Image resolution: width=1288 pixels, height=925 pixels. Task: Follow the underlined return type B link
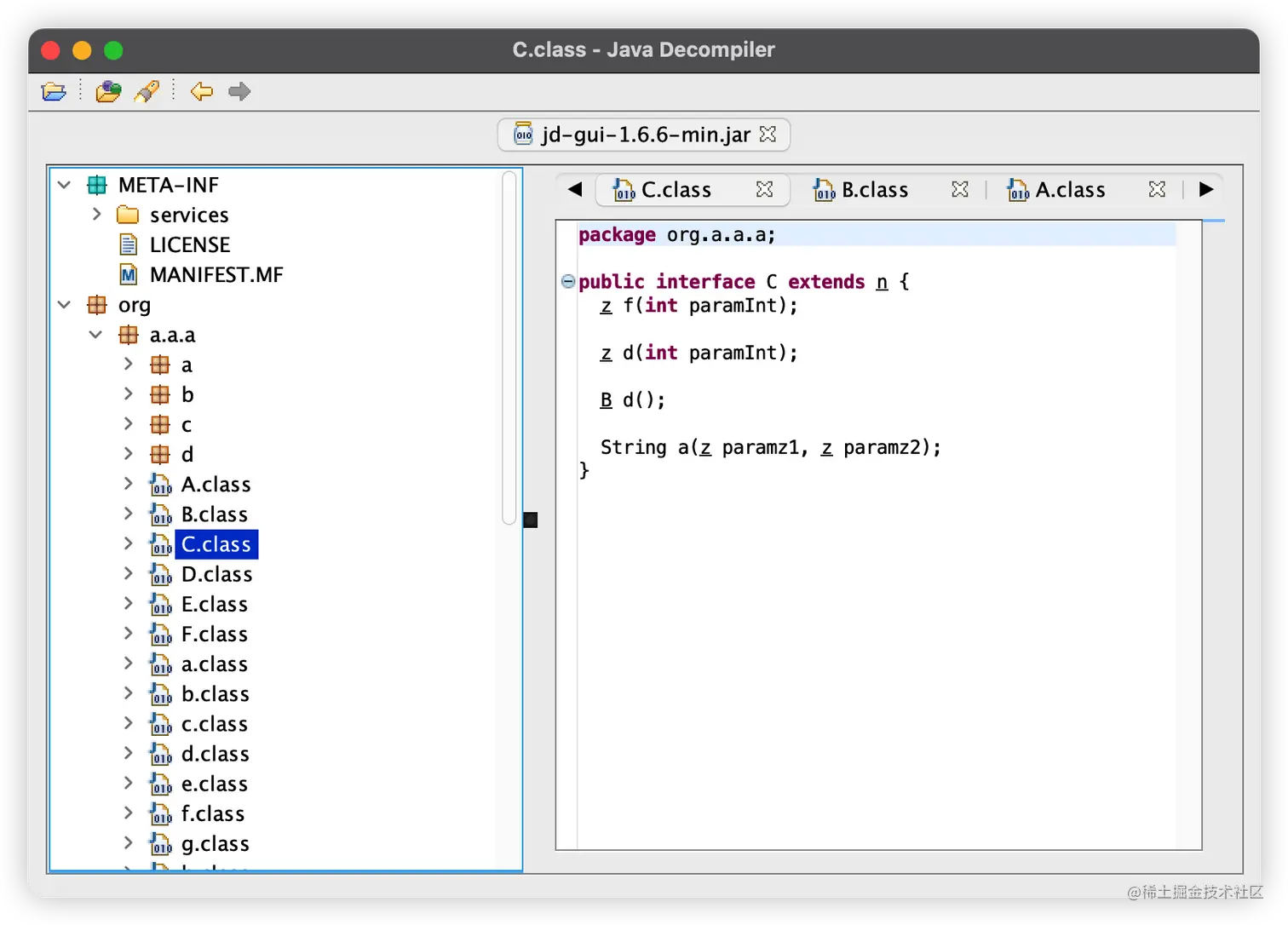click(x=606, y=399)
